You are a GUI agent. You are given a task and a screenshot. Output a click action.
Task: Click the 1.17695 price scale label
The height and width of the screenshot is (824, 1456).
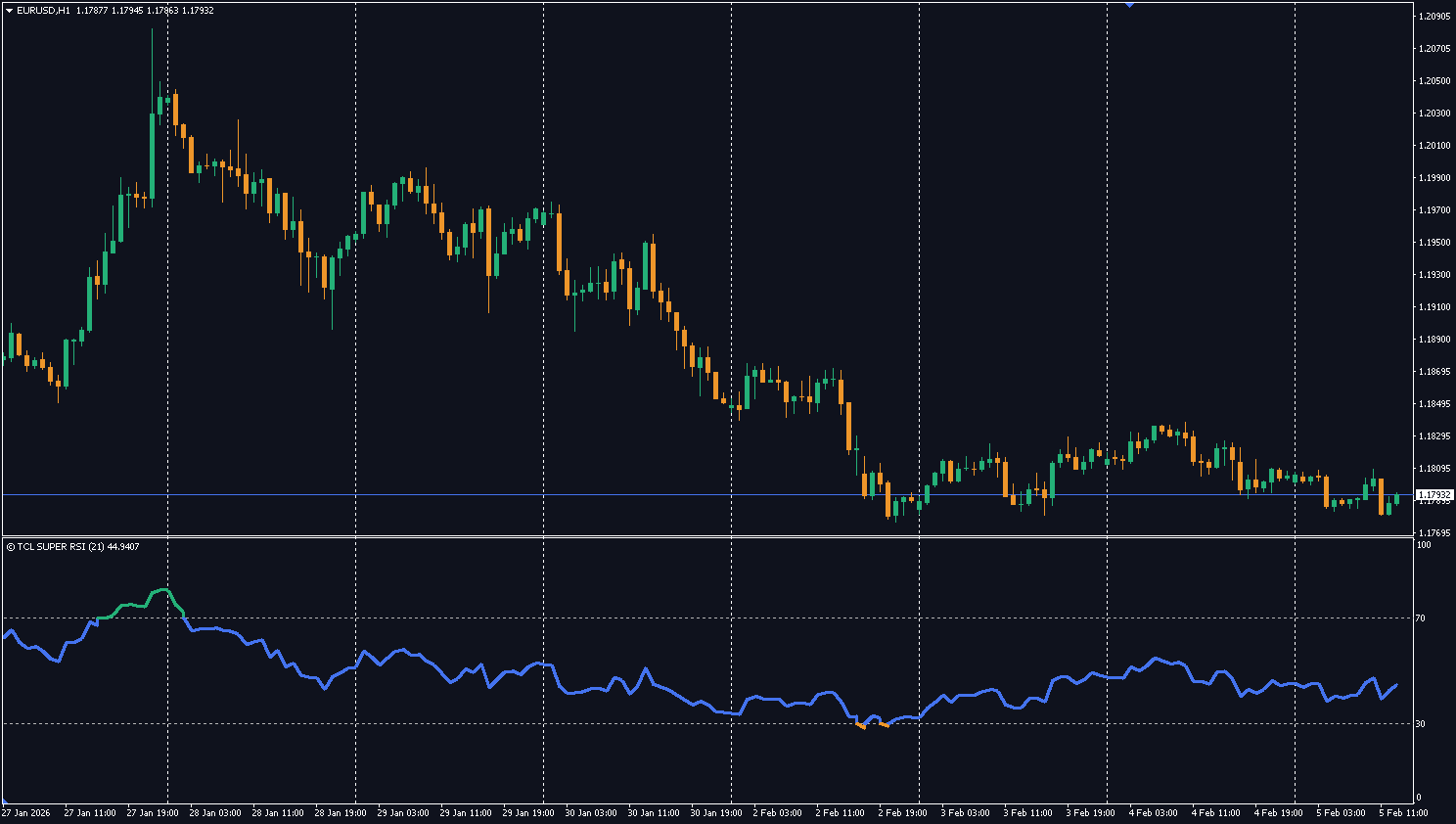(1433, 533)
